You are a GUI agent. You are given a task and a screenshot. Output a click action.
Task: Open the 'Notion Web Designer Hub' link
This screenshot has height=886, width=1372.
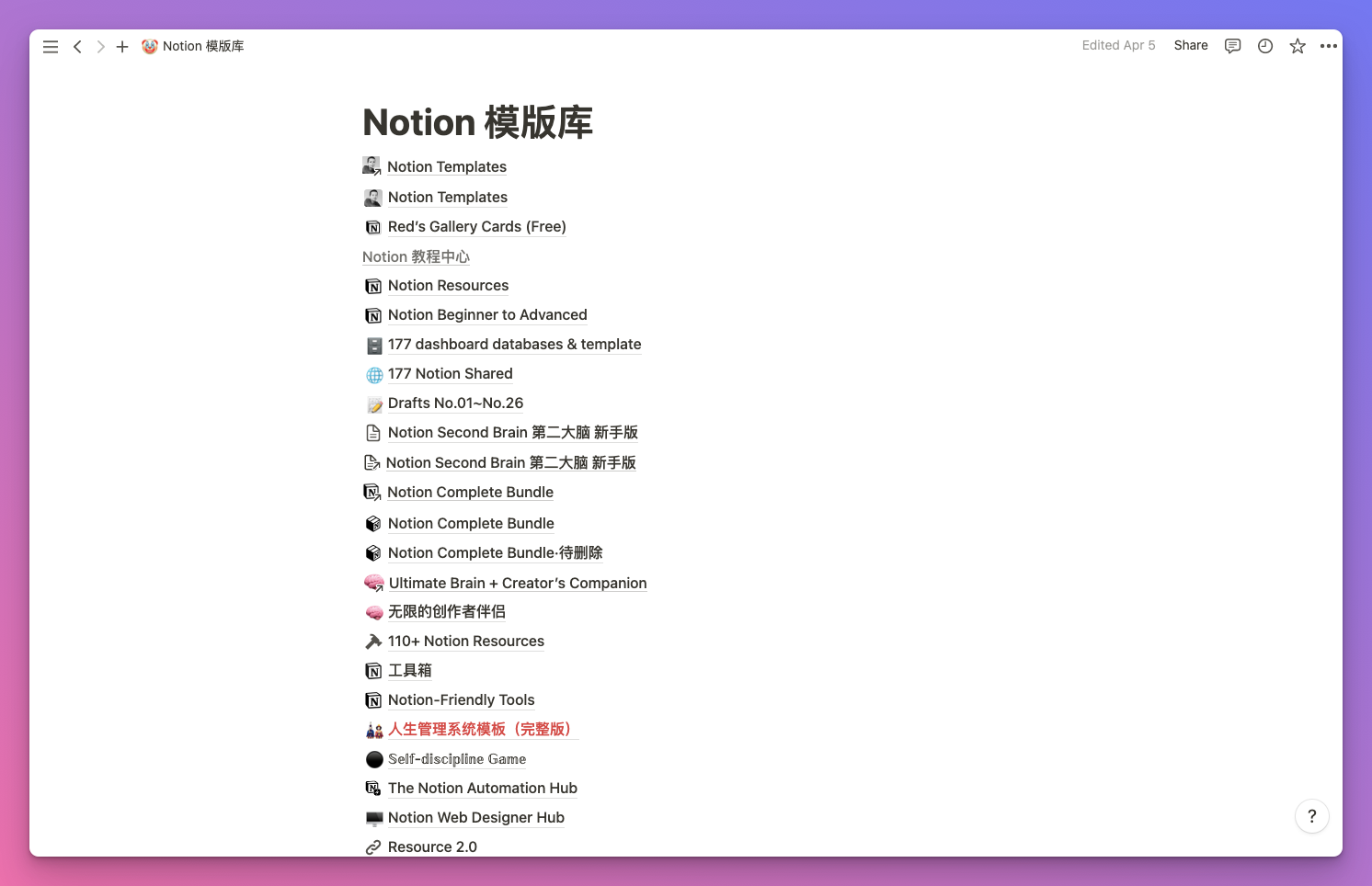point(475,817)
